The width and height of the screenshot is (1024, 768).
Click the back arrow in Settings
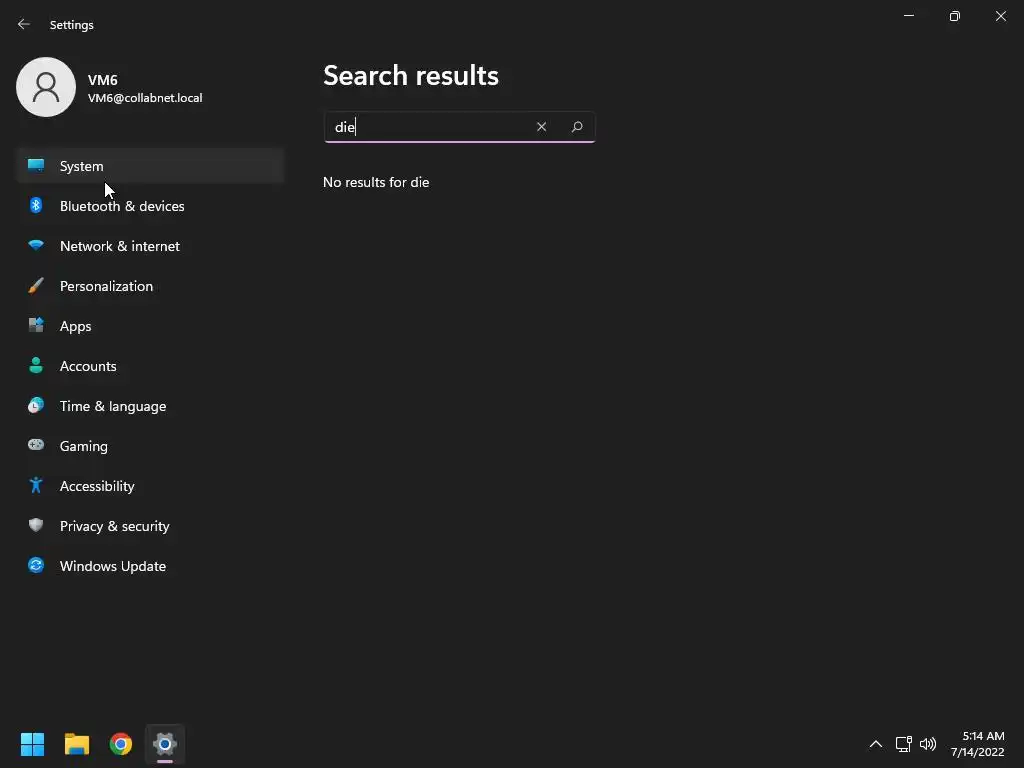point(24,24)
